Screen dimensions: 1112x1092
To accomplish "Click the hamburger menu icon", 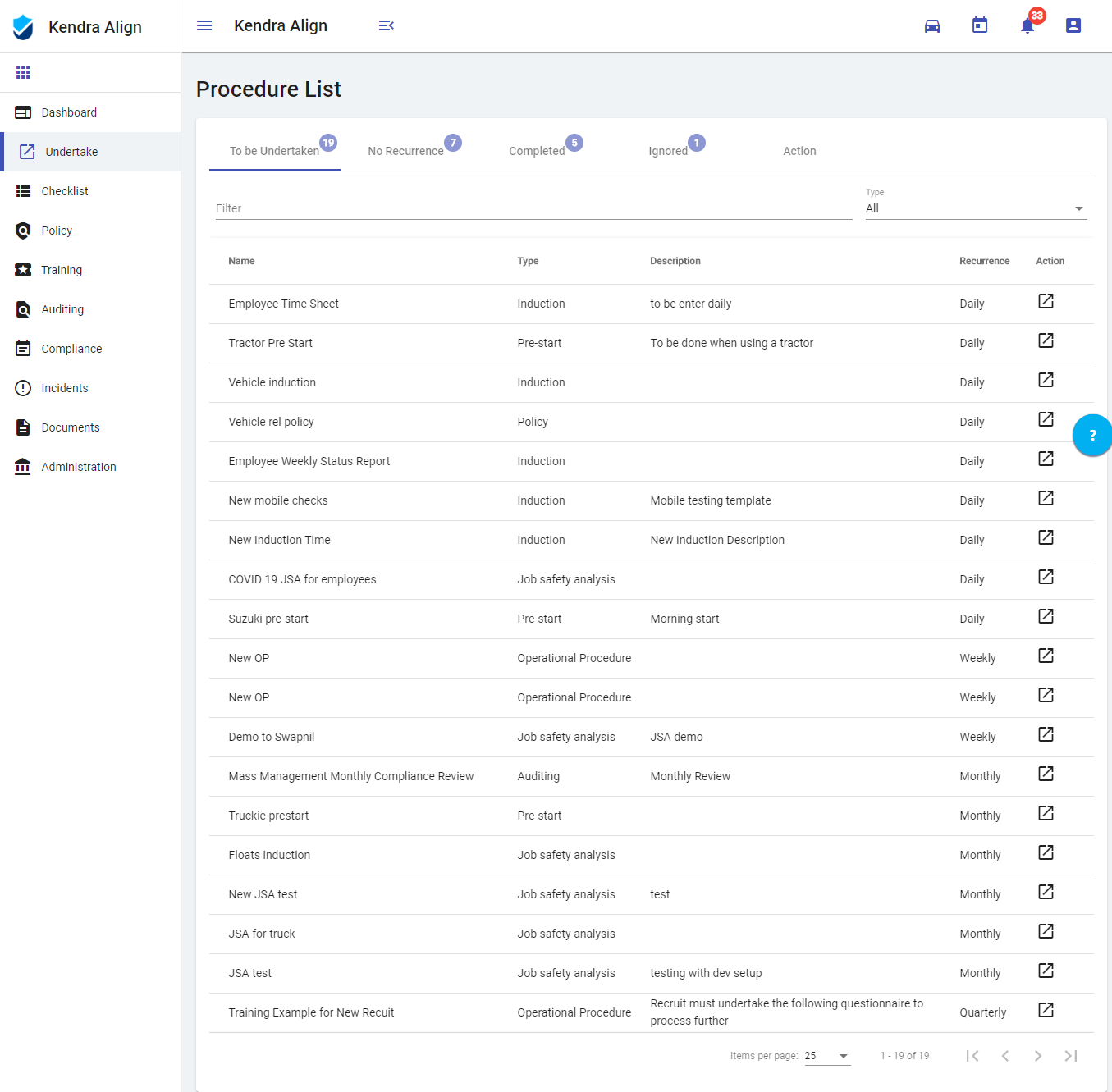I will pyautogui.click(x=204, y=25).
